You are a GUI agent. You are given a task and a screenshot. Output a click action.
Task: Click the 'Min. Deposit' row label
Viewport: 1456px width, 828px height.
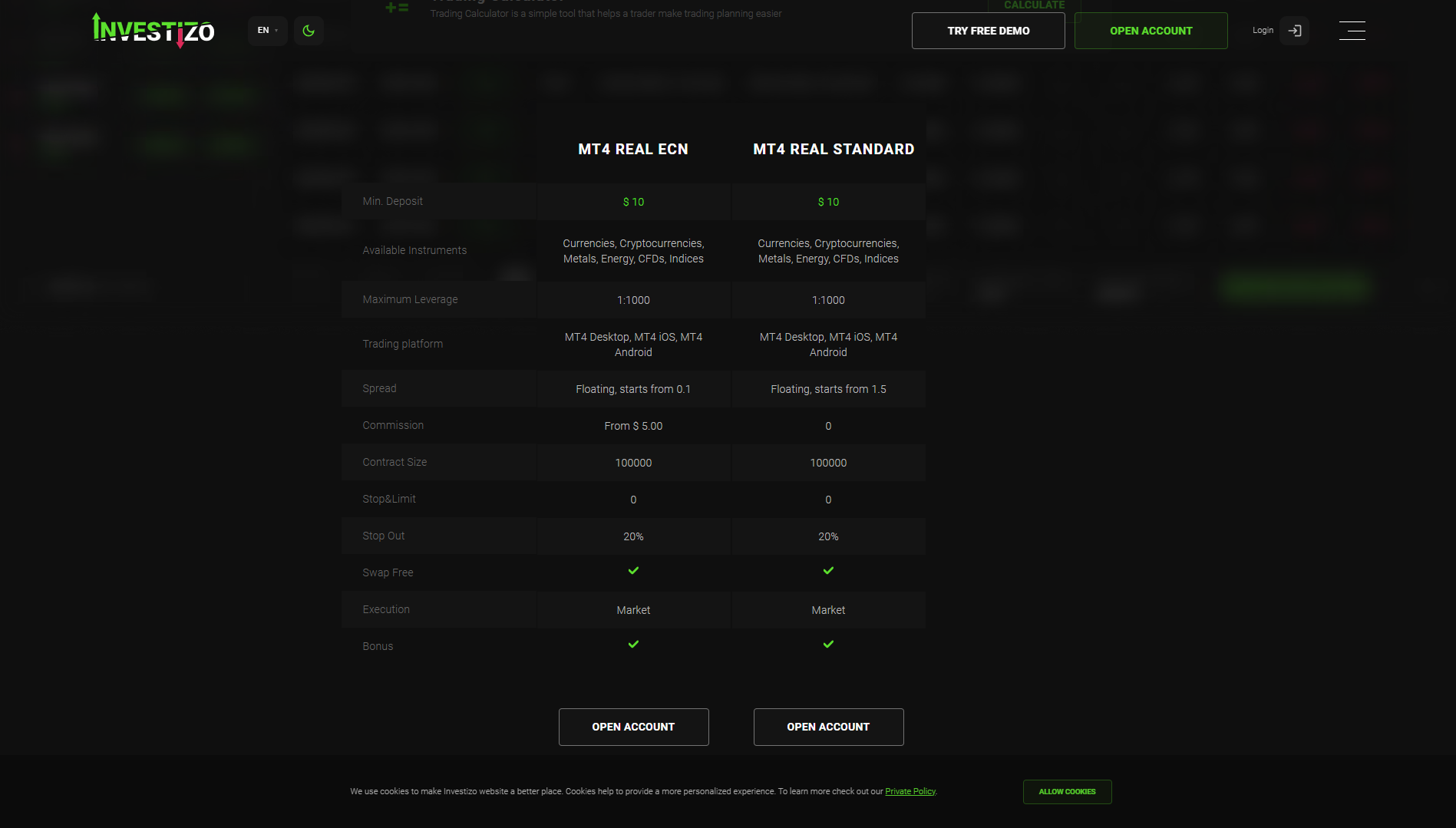[393, 201]
